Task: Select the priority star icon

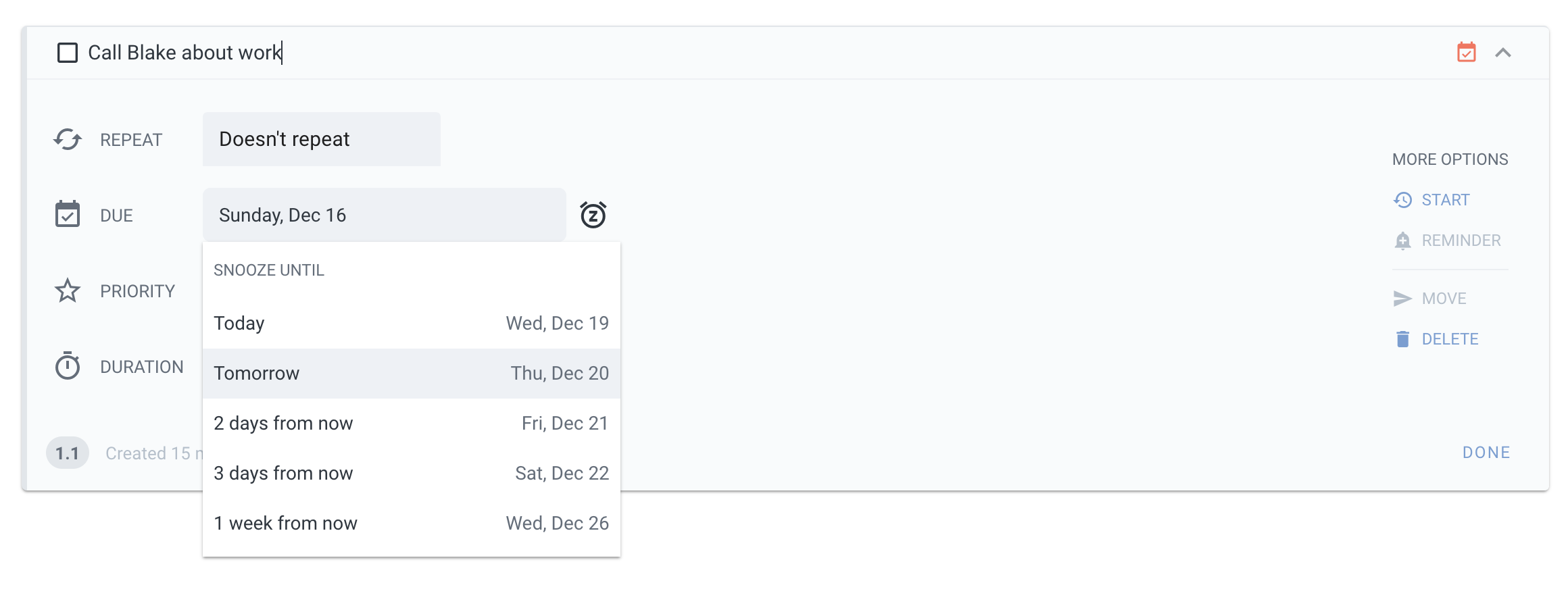Action: [67, 290]
